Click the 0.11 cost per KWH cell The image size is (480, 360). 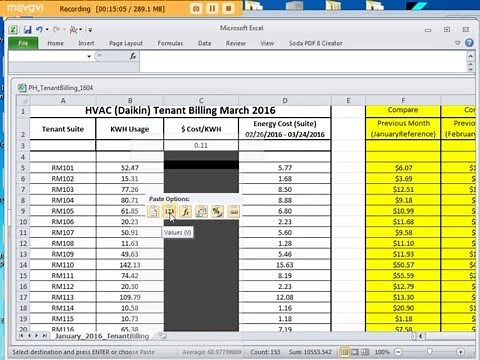click(201, 145)
